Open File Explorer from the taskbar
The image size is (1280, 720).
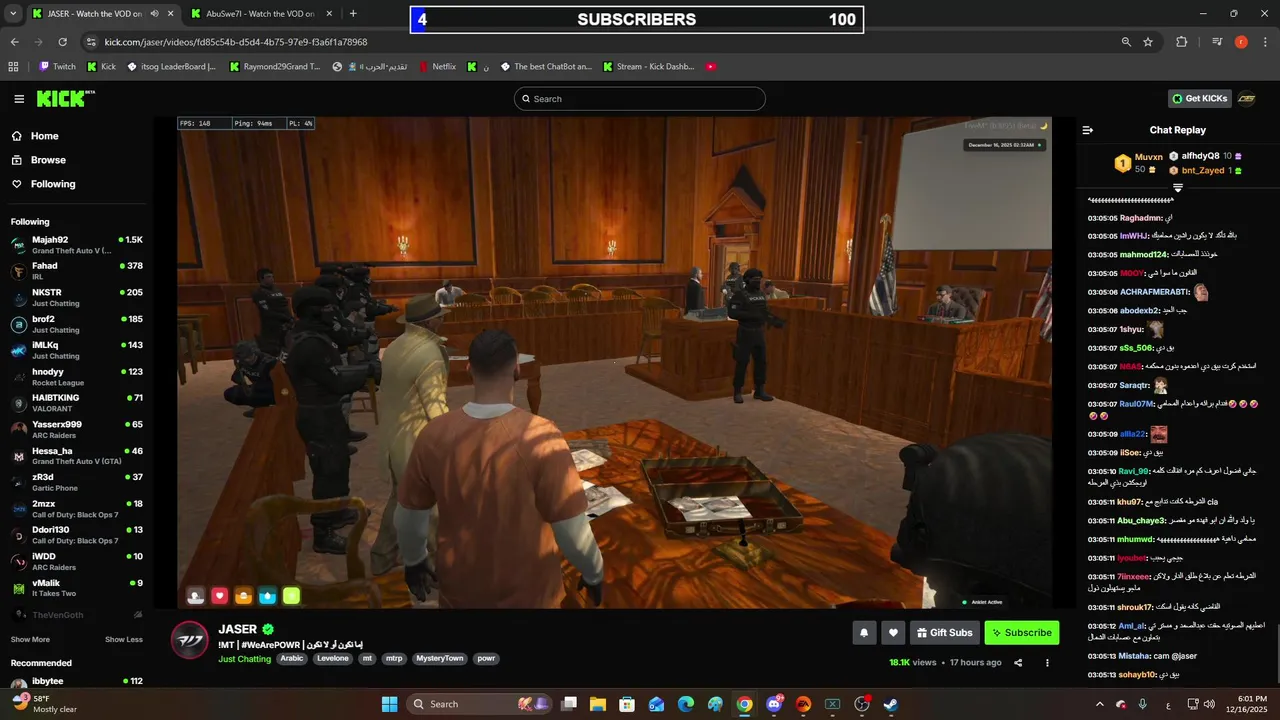597,704
